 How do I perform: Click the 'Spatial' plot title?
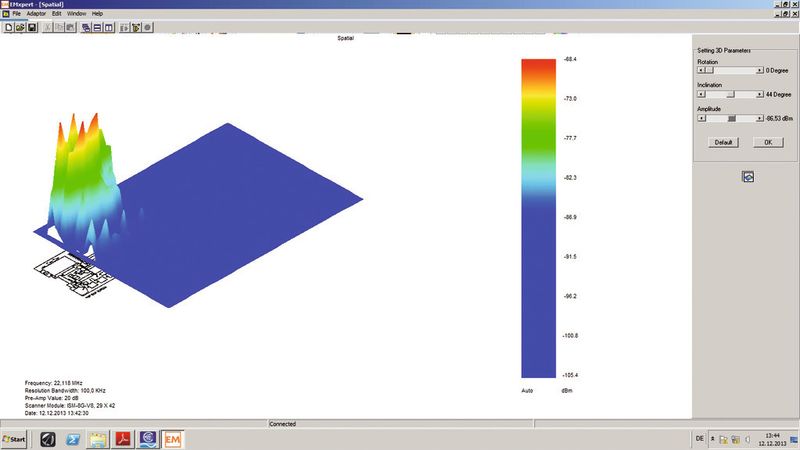[345, 38]
